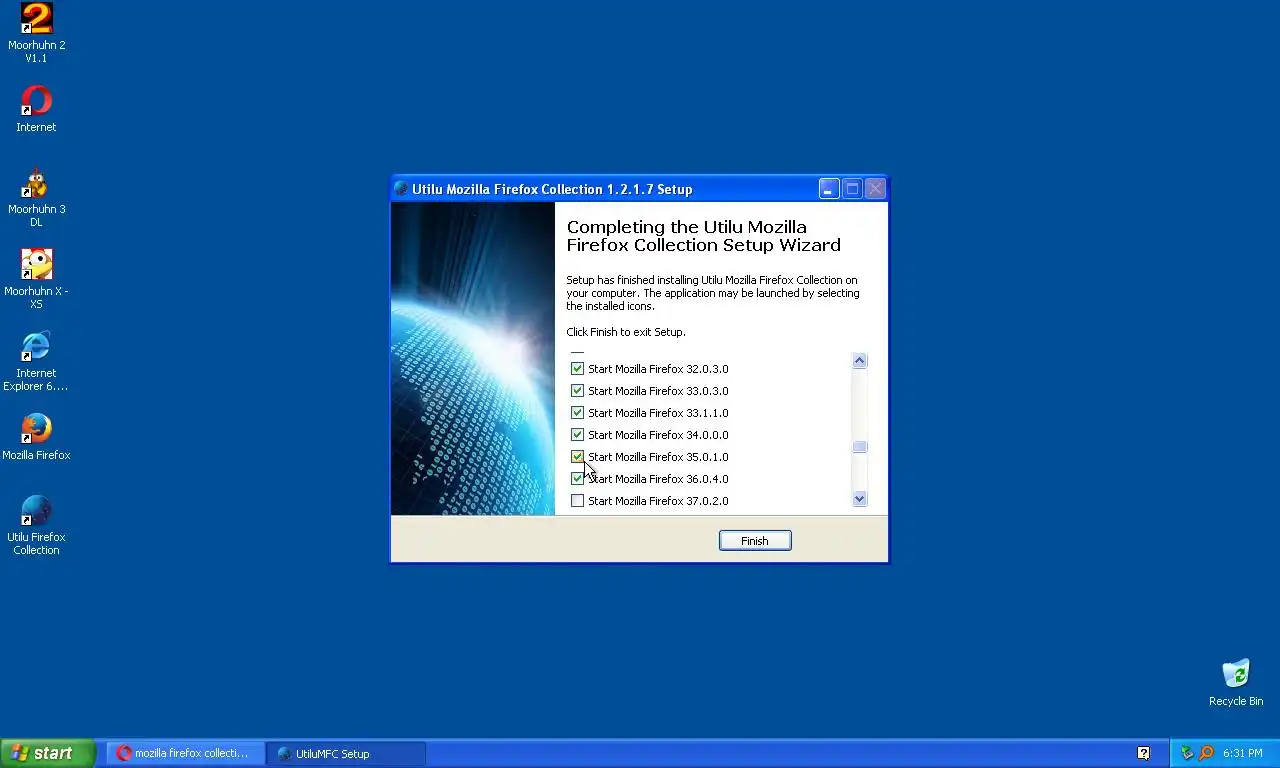Open the Windows start menu
The width and height of the screenshot is (1280, 768).
tap(47, 753)
